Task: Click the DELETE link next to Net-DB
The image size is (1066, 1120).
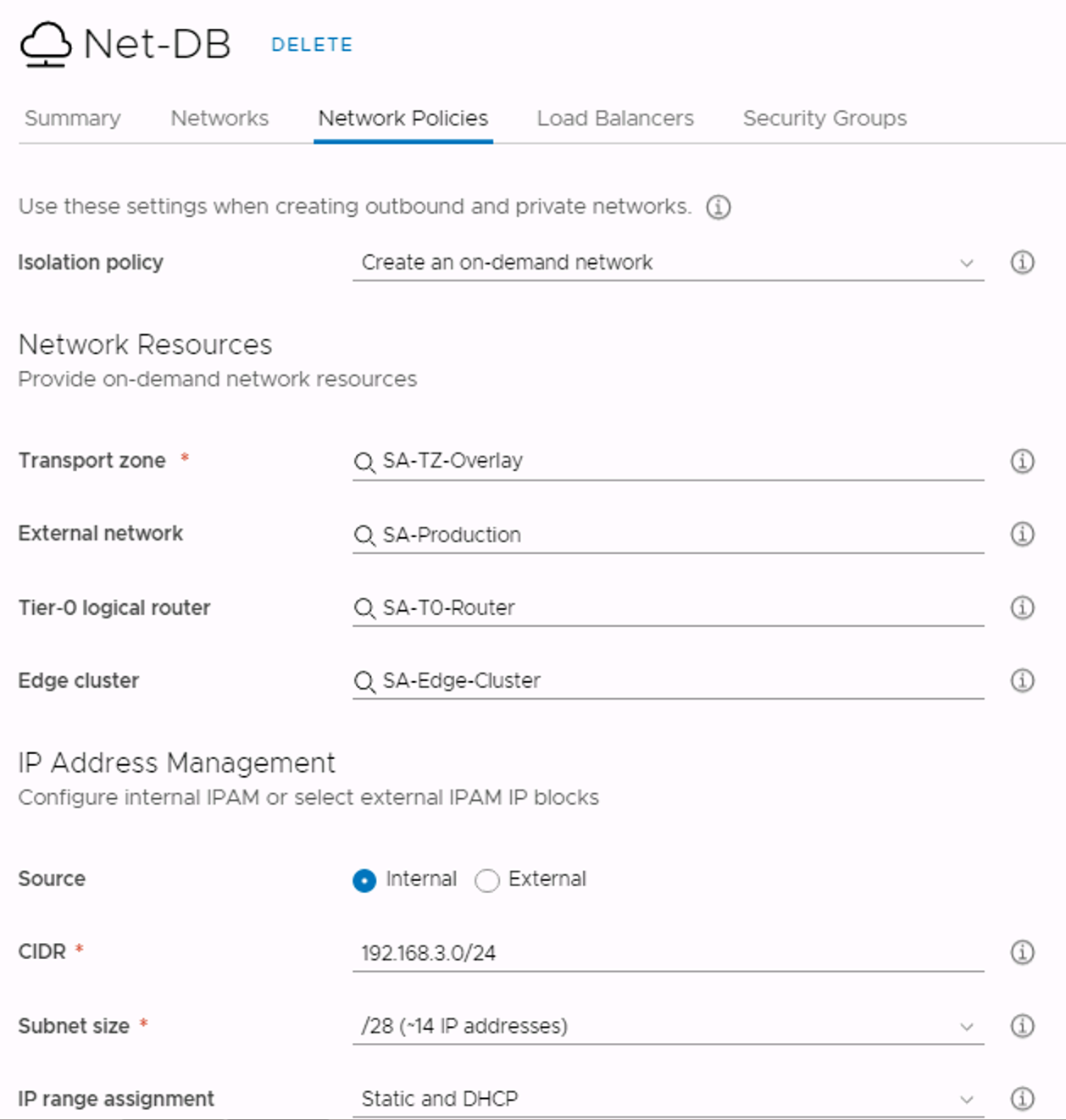Action: coord(312,45)
